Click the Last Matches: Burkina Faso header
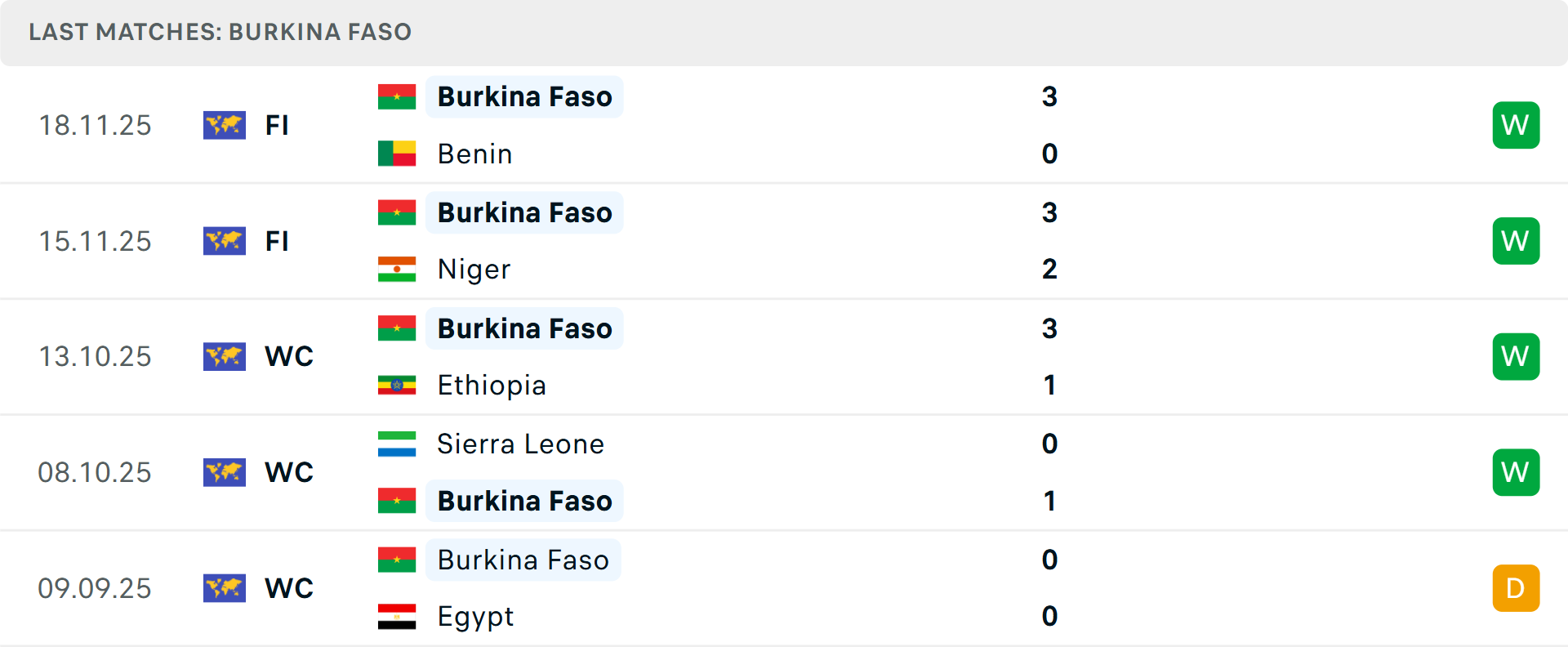The height and width of the screenshot is (647, 1568). coord(220,32)
